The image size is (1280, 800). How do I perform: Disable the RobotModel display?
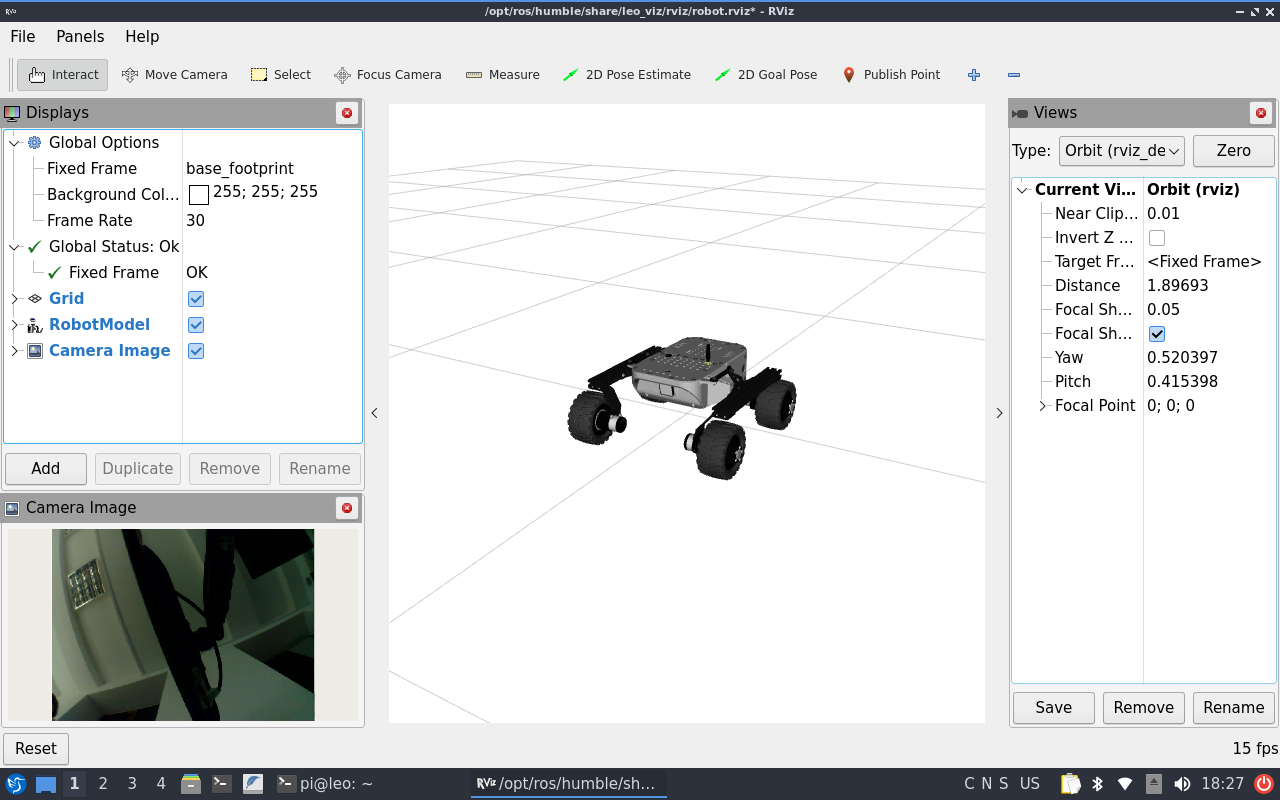195,324
